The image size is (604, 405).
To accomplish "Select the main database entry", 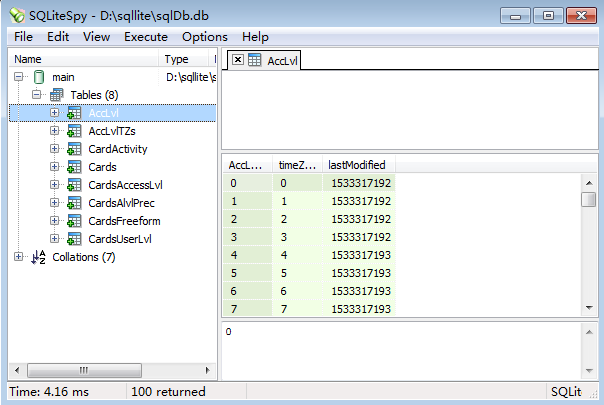I will [x=63, y=77].
